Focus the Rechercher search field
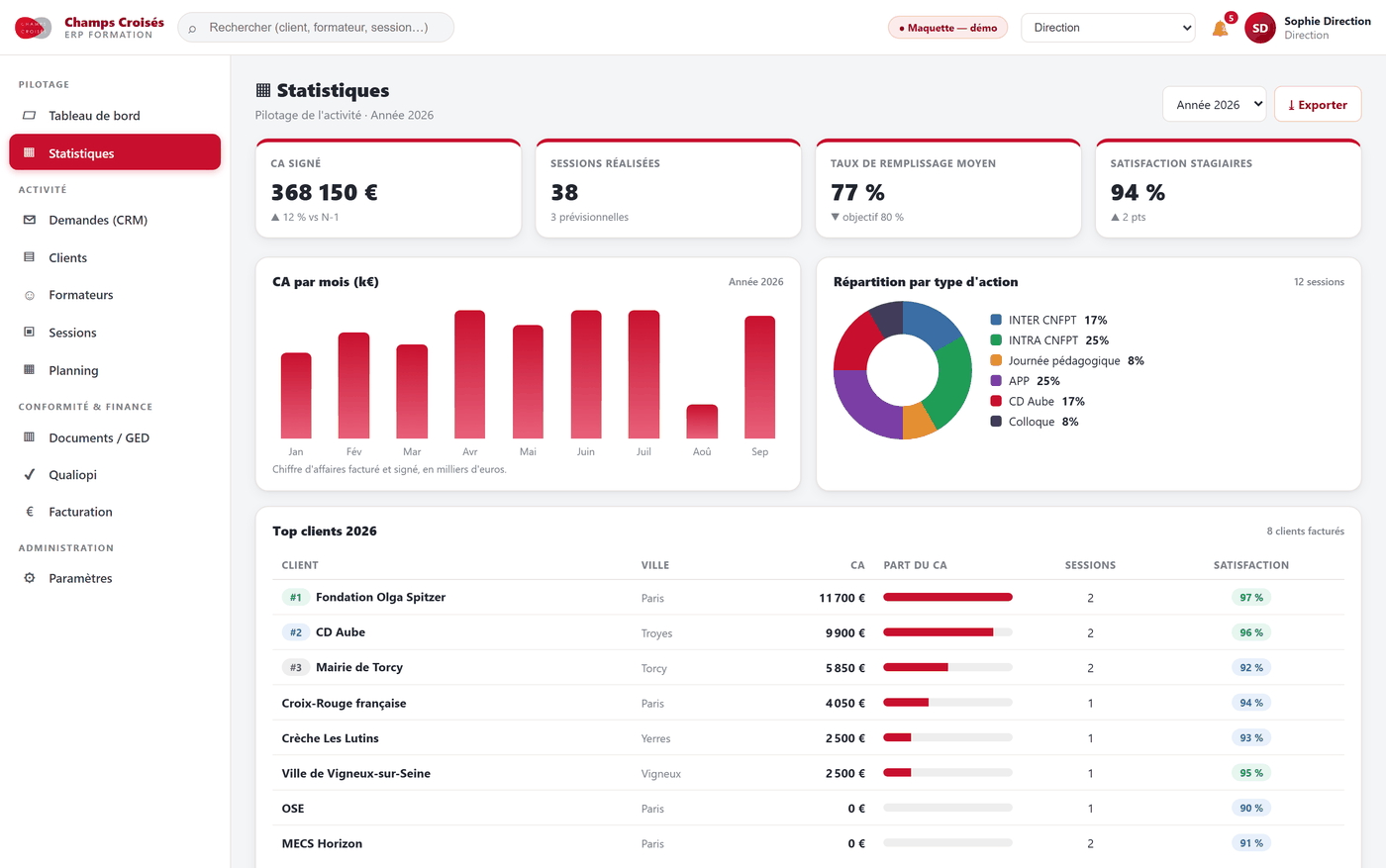The width and height of the screenshot is (1386, 868). tap(316, 28)
